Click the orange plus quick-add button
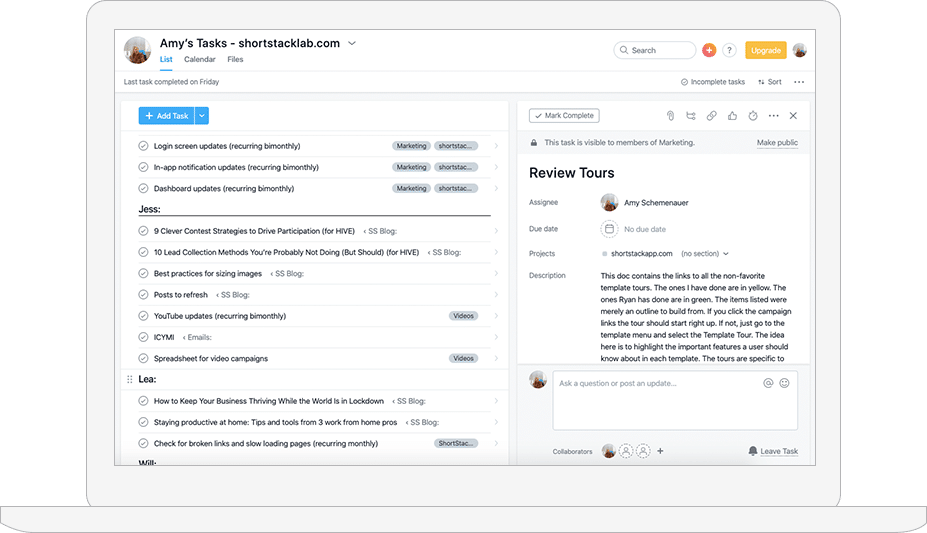The width and height of the screenshot is (927, 533). (709, 50)
